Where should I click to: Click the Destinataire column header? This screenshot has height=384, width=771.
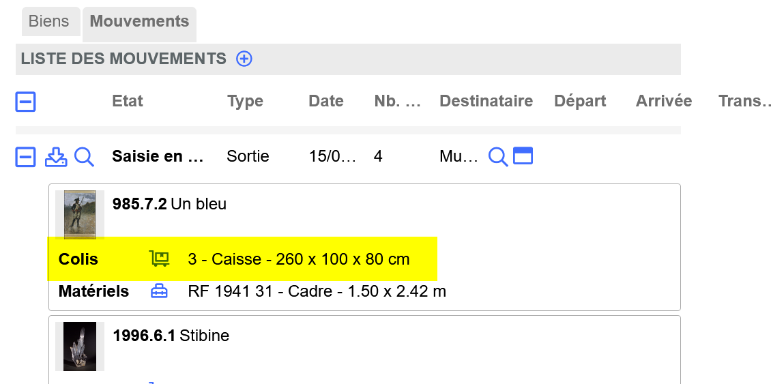(x=486, y=101)
